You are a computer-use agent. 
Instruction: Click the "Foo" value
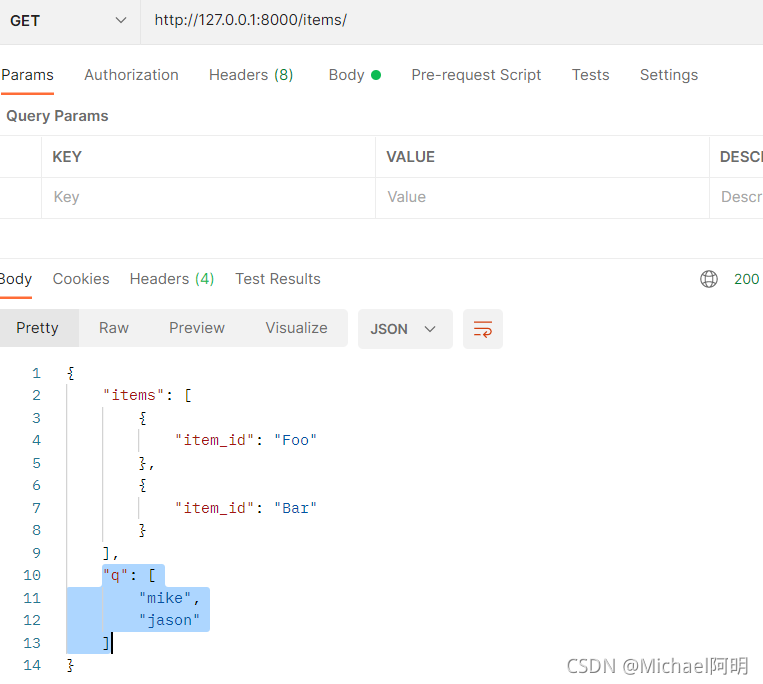coord(295,441)
